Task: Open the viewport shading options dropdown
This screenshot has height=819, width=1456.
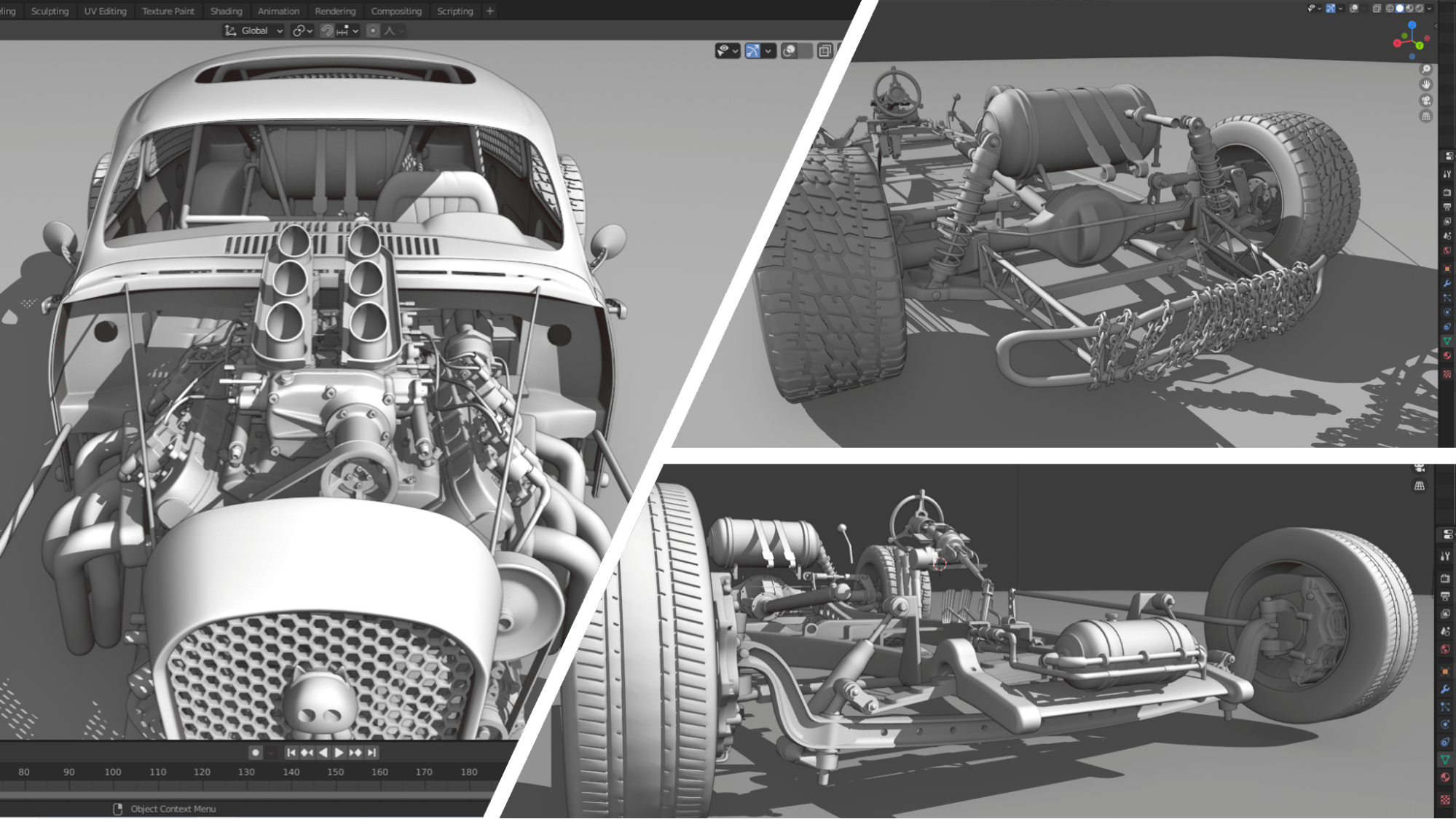Action: coord(1429,9)
